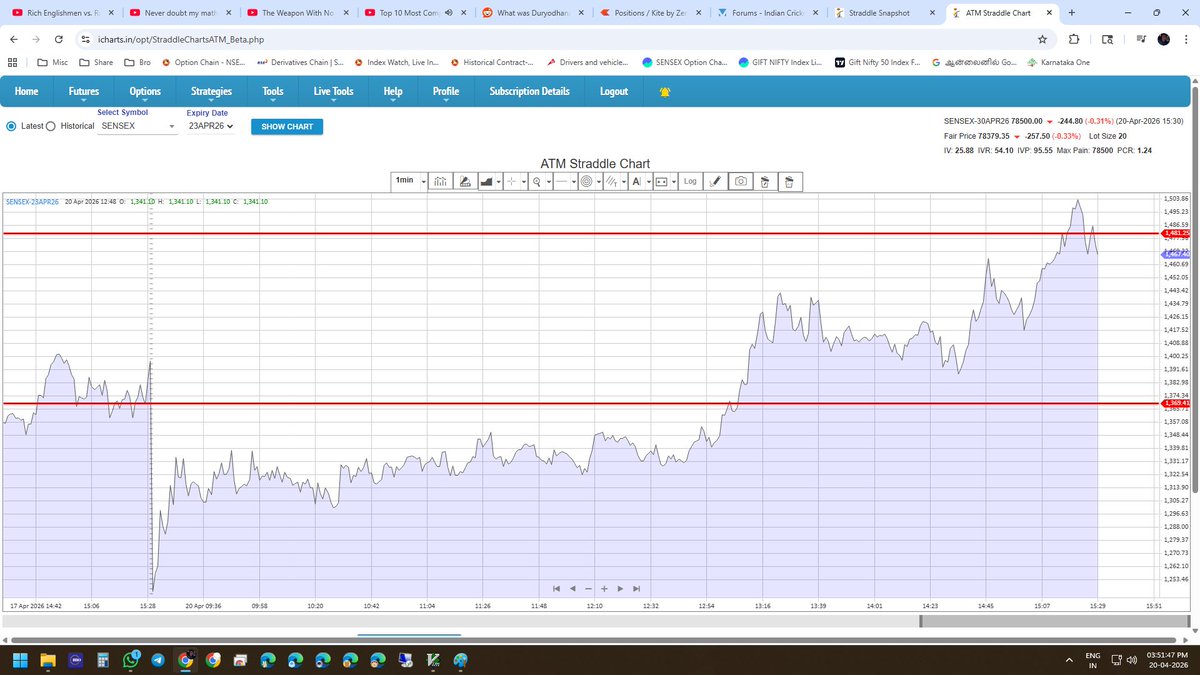1200x675 pixels.
Task: Select the horizontal line drawing tool
Action: tap(561, 181)
